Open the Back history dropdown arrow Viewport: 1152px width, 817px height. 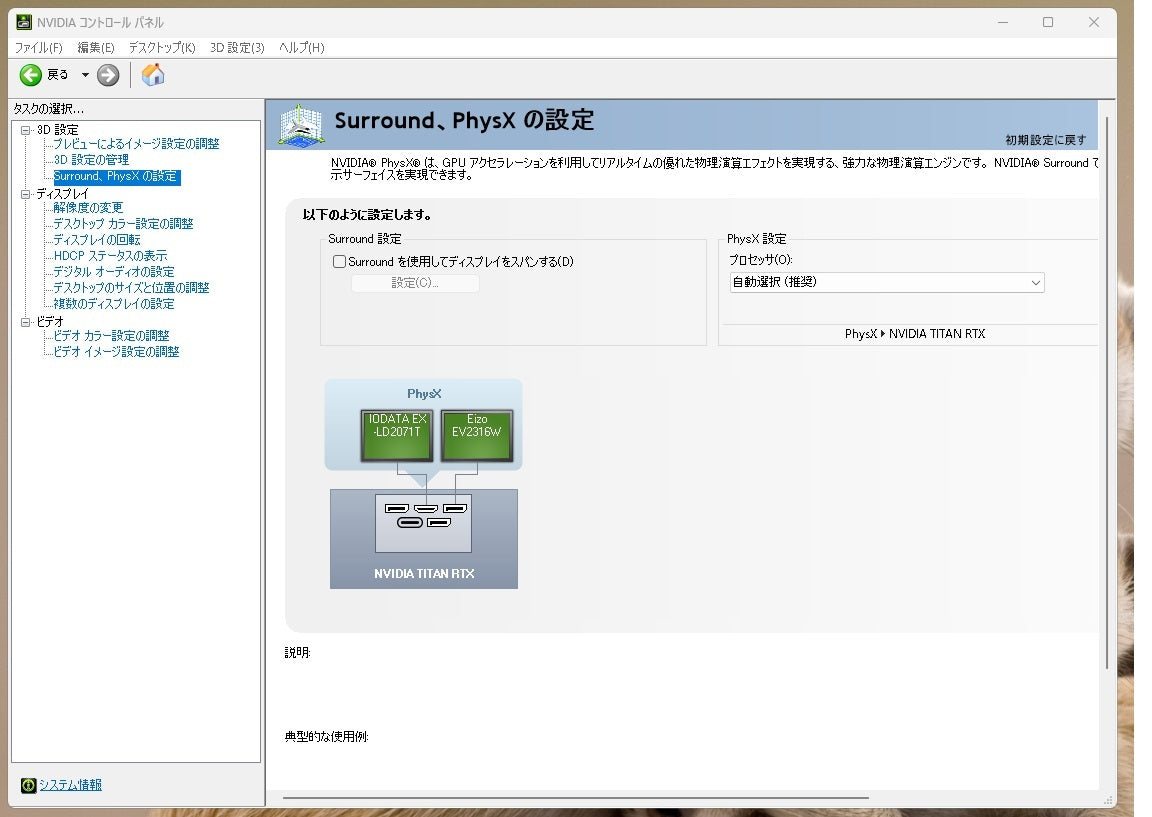85,75
